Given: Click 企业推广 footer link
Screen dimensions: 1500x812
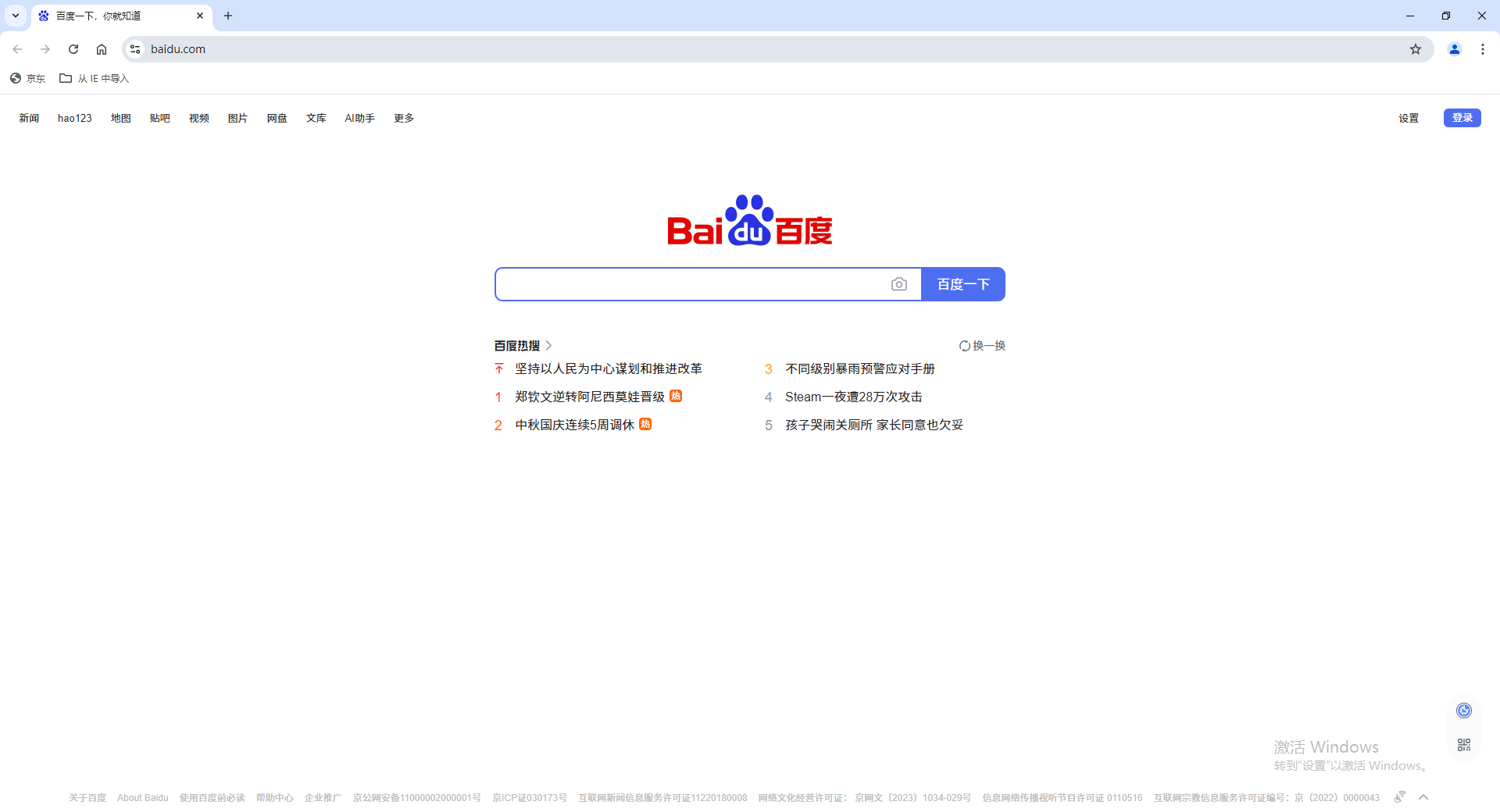Looking at the screenshot, I should tap(323, 798).
